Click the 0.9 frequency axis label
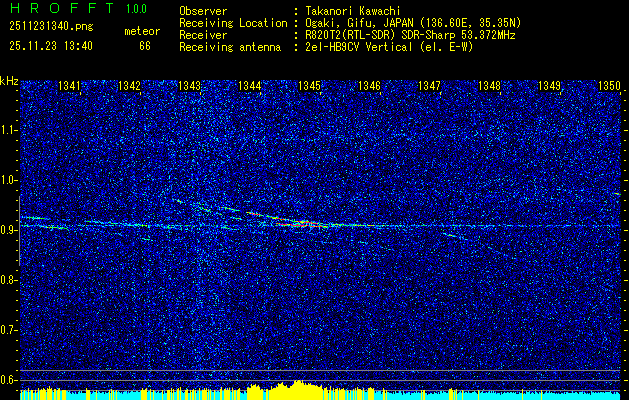 [x=9, y=230]
